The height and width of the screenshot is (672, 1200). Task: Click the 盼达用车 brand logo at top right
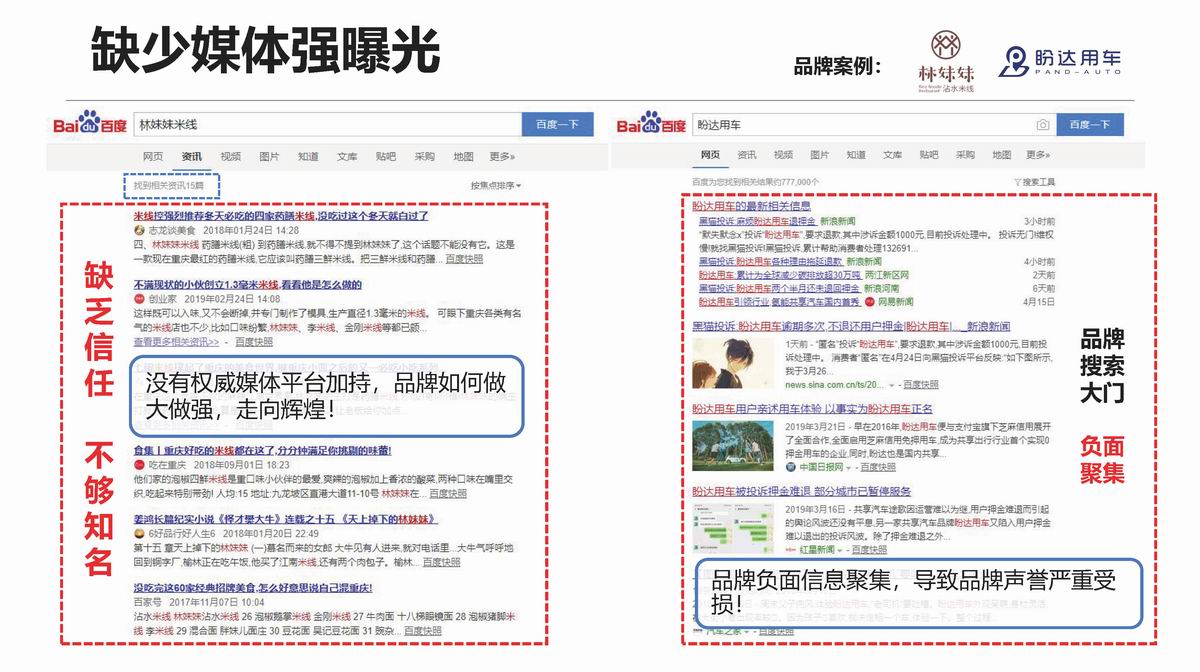click(1061, 62)
